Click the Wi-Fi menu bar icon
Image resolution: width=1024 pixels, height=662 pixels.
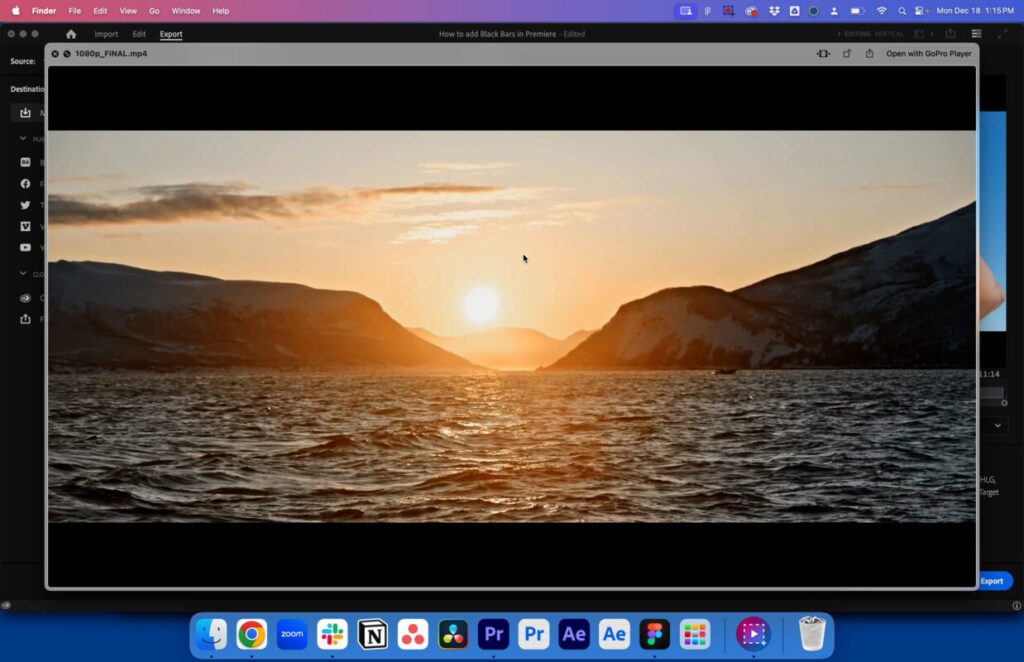pos(881,10)
